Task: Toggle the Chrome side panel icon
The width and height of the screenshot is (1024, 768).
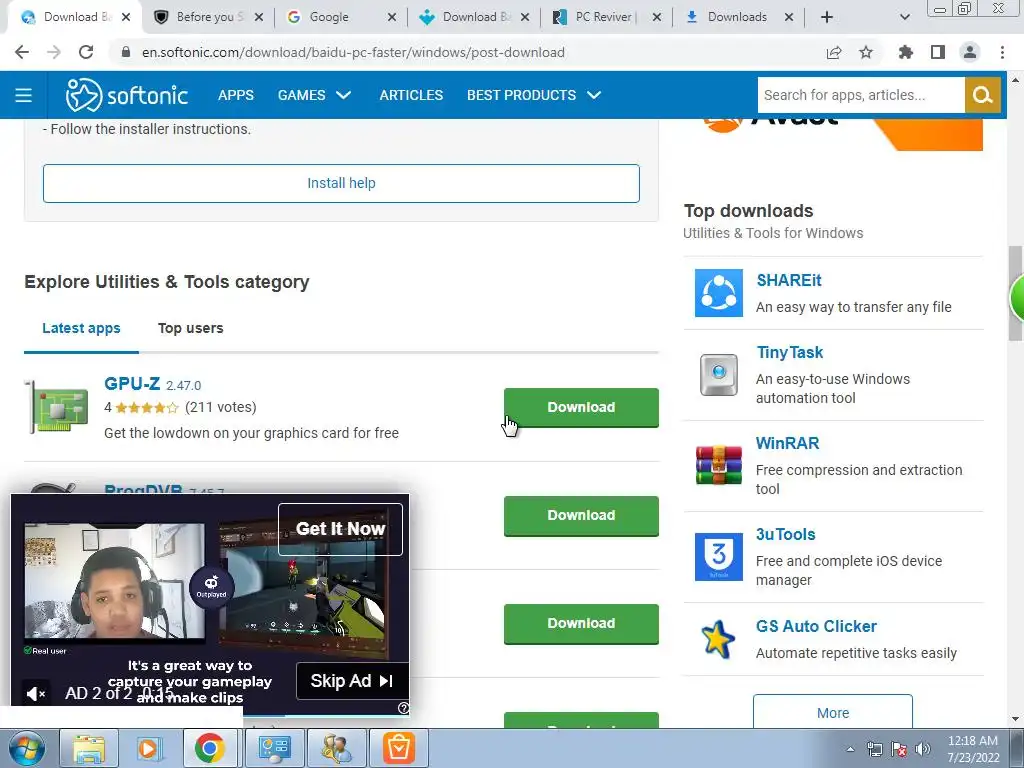Action: click(x=938, y=52)
